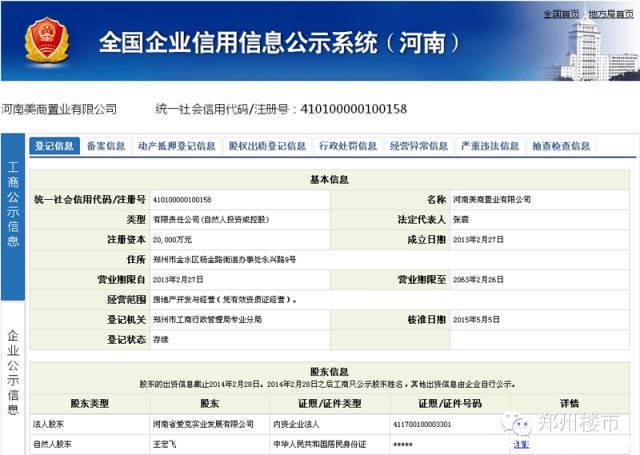Click the 证照/证件号码 column header
This screenshot has width=640, height=455.
tap(450, 404)
